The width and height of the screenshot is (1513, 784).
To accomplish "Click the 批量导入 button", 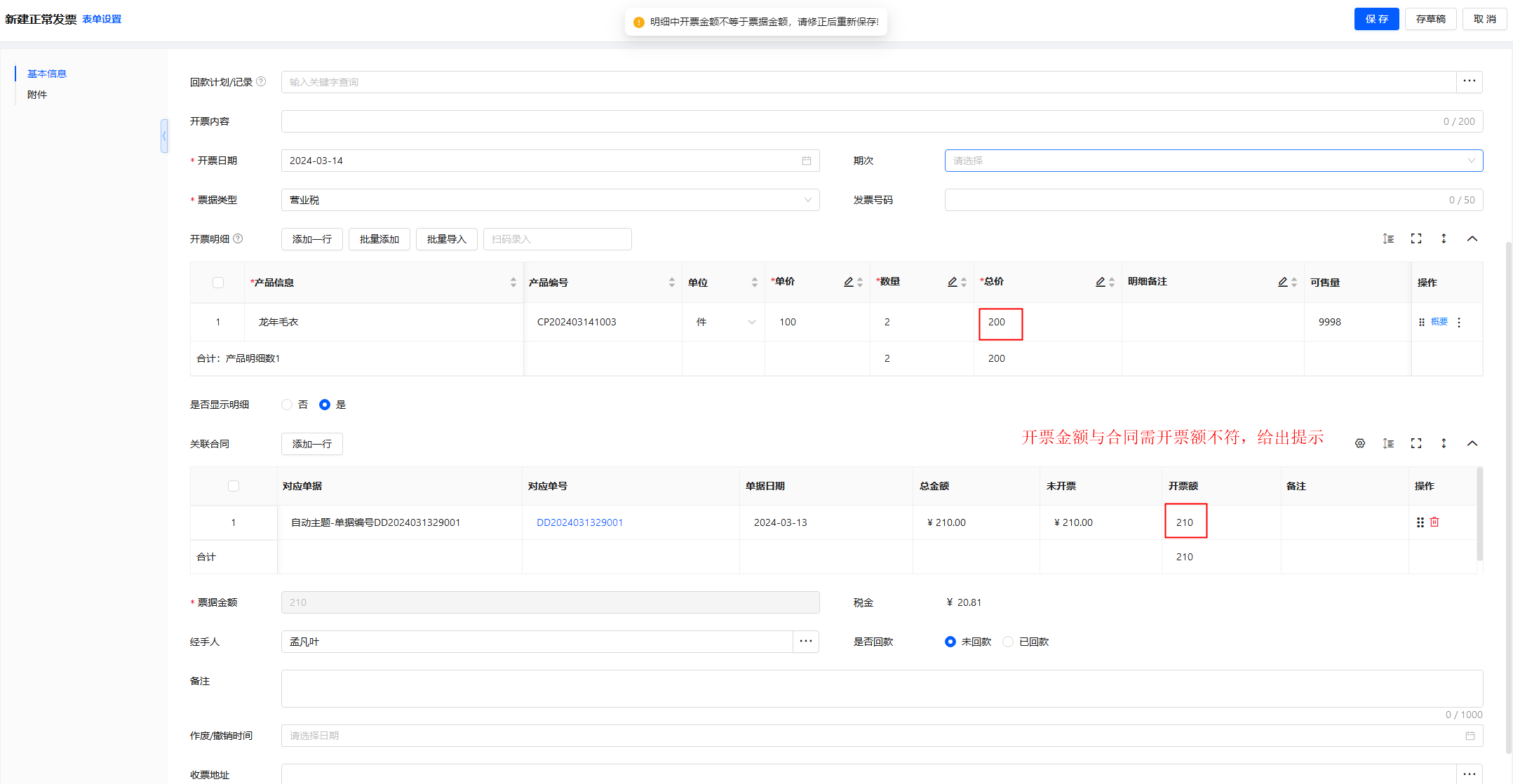I will click(447, 239).
